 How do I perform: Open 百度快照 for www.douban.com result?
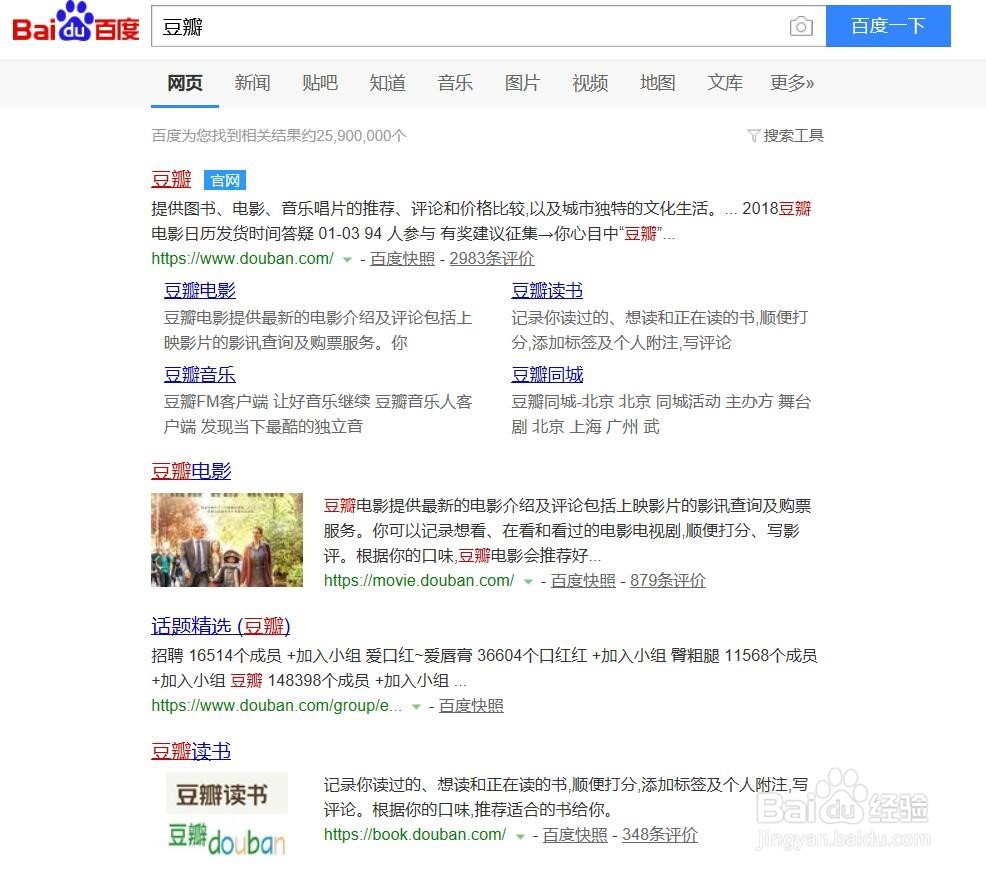pos(402,259)
